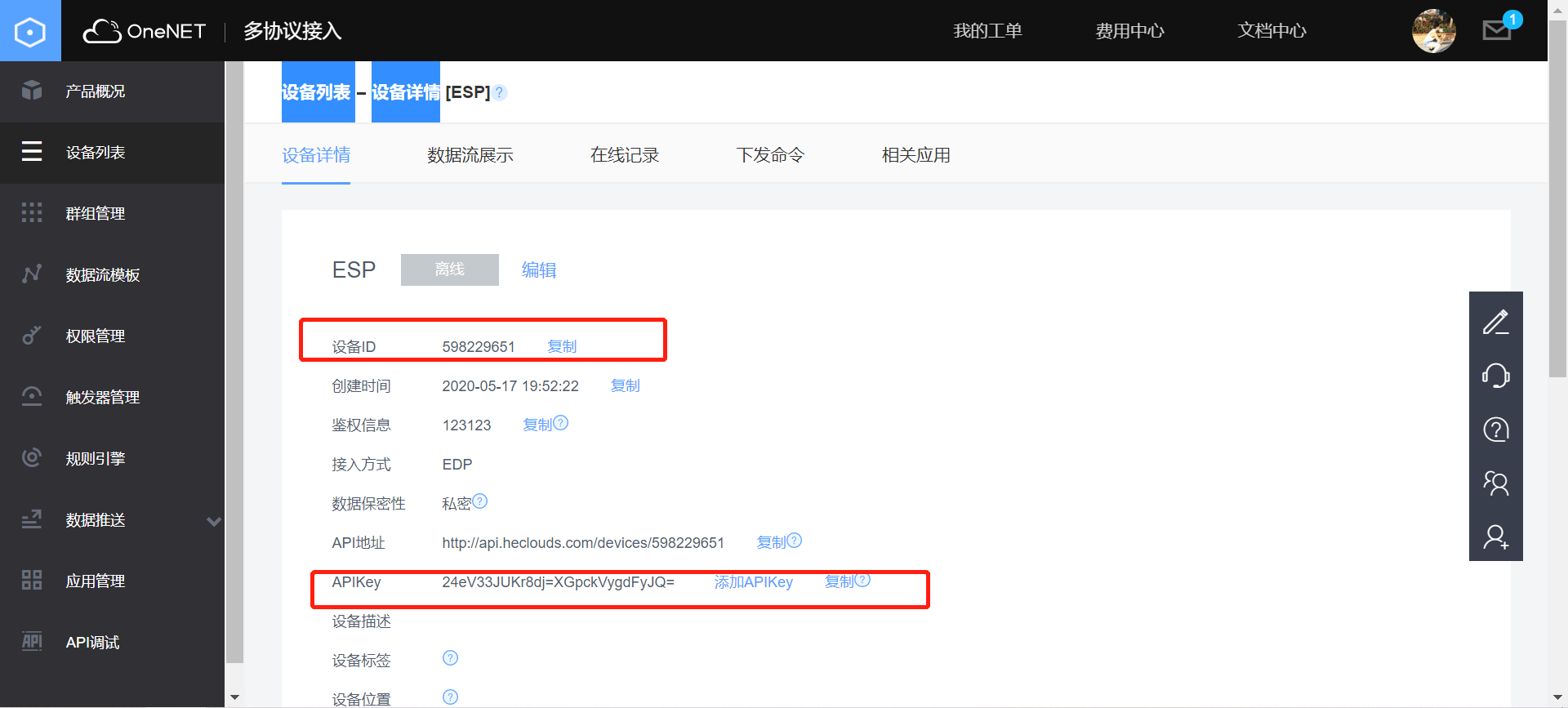The height and width of the screenshot is (708, 1568).
Task: Click help icon beside API地址 复制
Action: (x=794, y=540)
